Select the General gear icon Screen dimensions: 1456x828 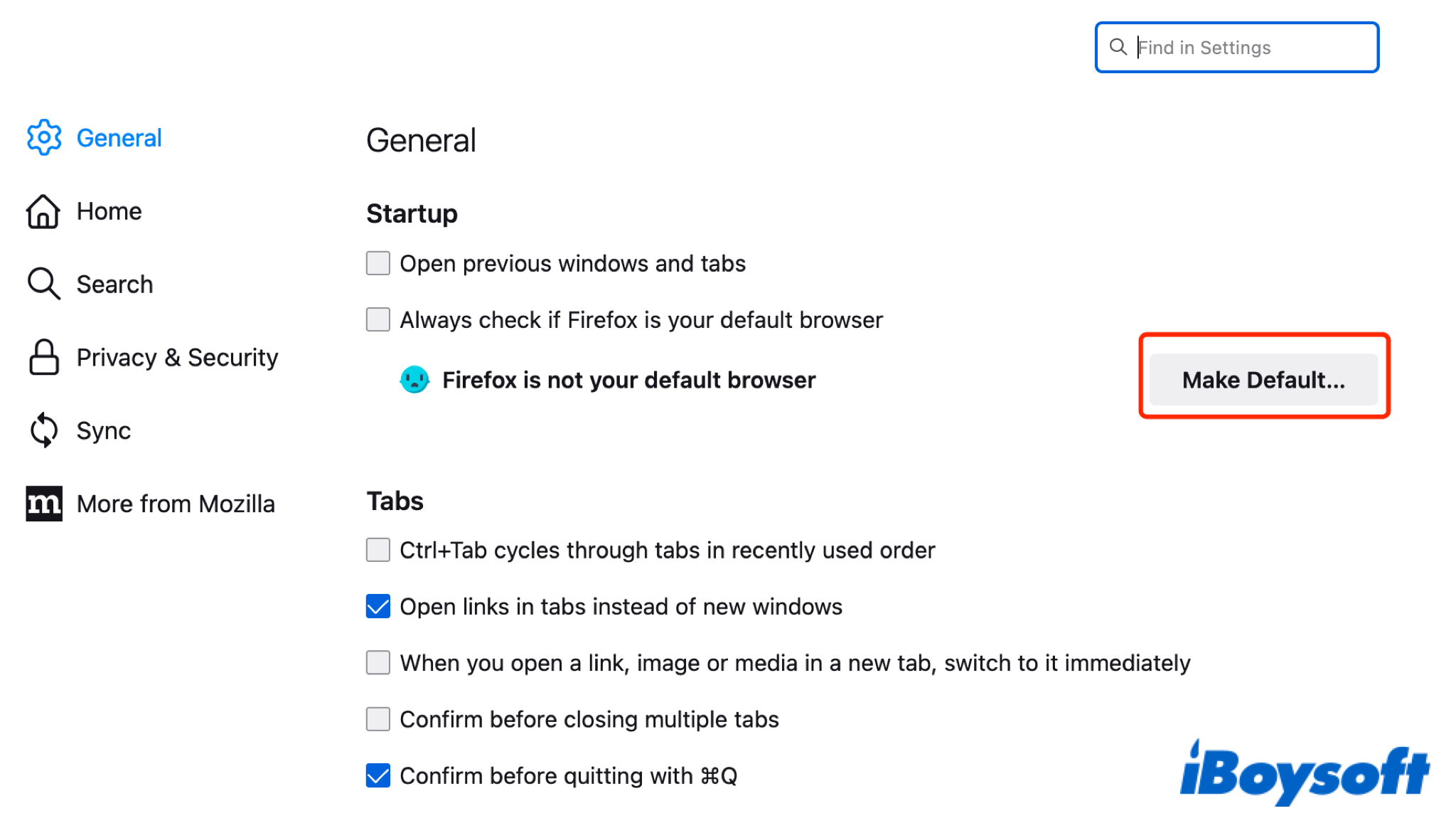tap(43, 138)
